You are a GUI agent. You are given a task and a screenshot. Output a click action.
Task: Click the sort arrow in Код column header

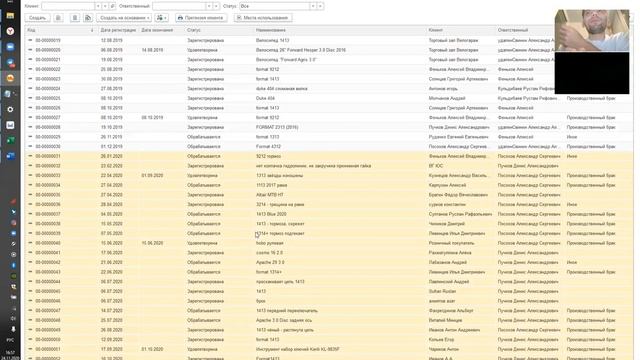coord(92,30)
